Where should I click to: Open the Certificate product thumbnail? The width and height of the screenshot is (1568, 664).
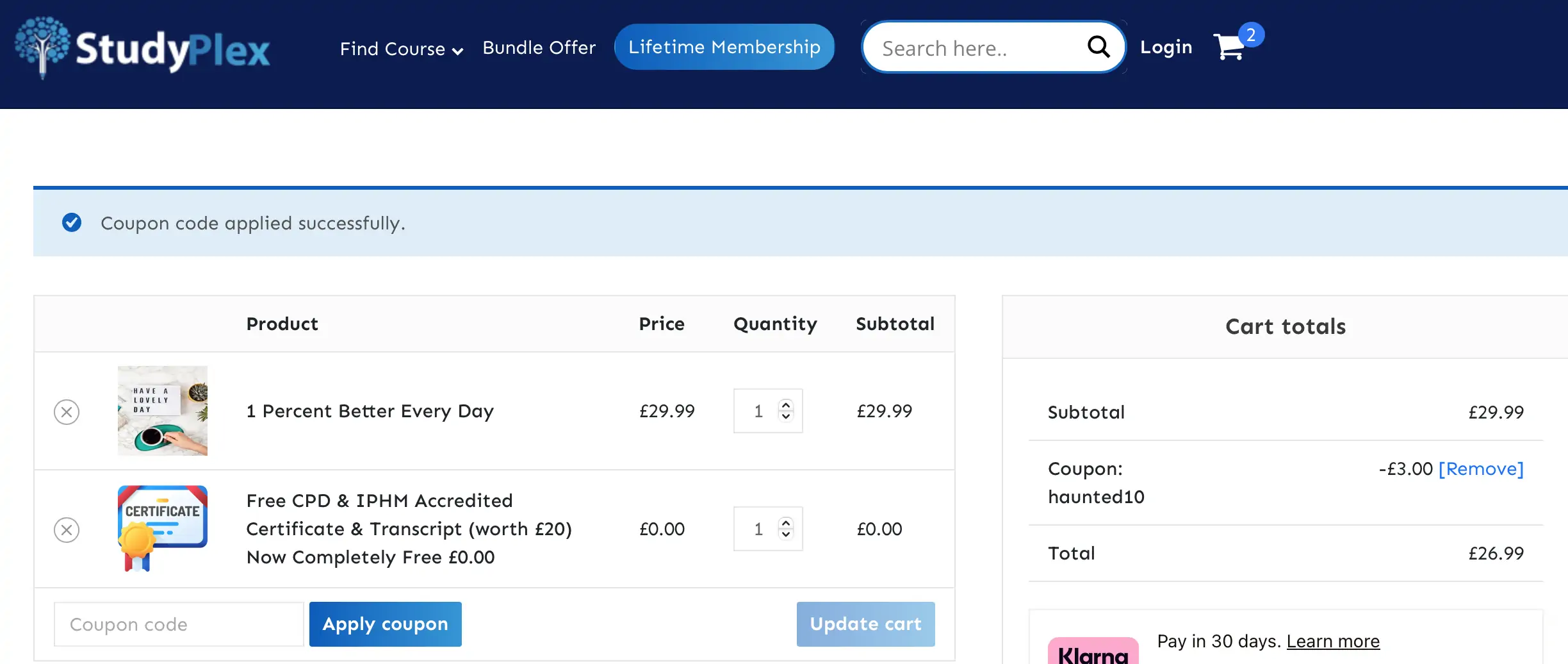pyautogui.click(x=163, y=529)
